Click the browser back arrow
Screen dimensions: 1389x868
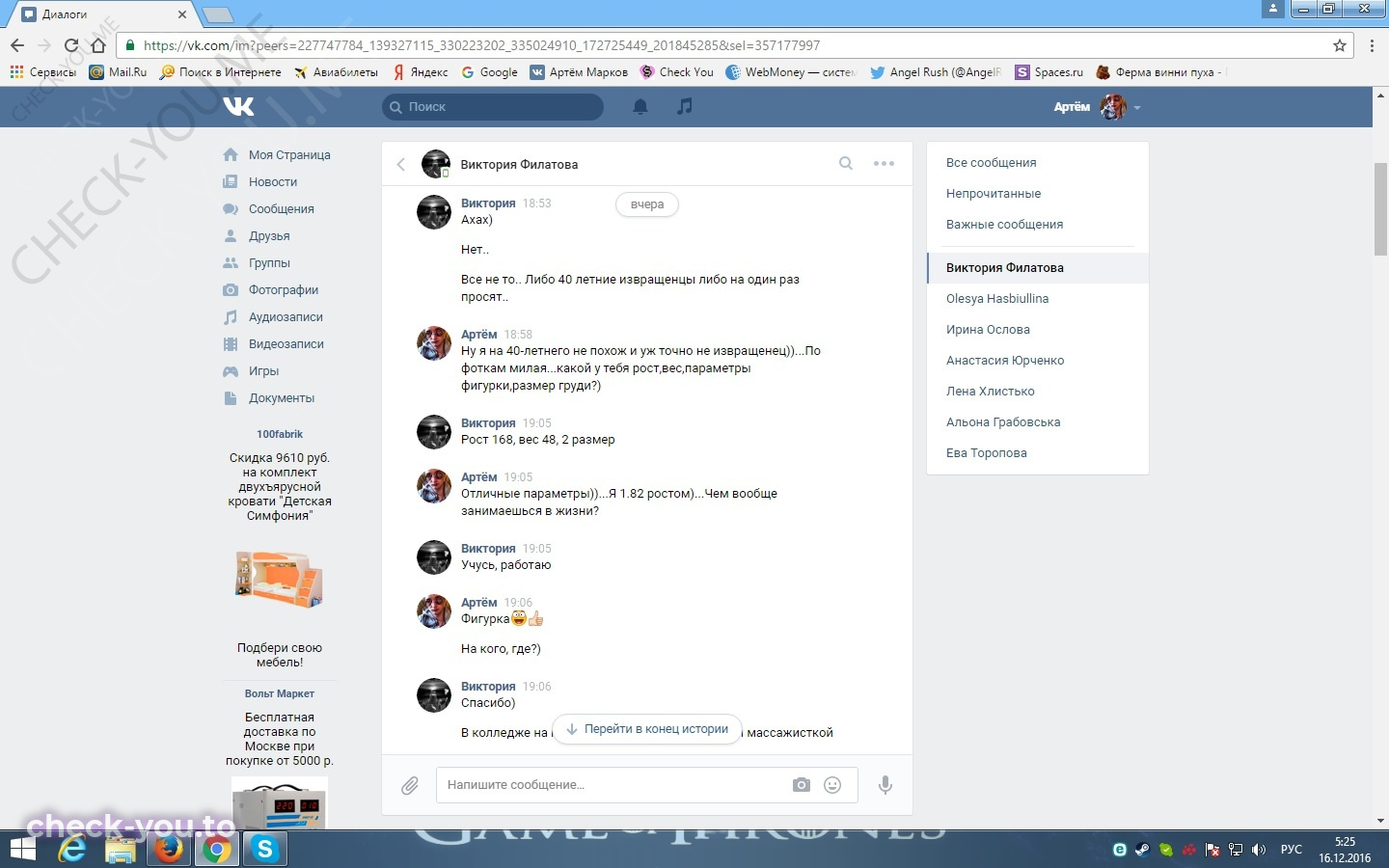(17, 45)
